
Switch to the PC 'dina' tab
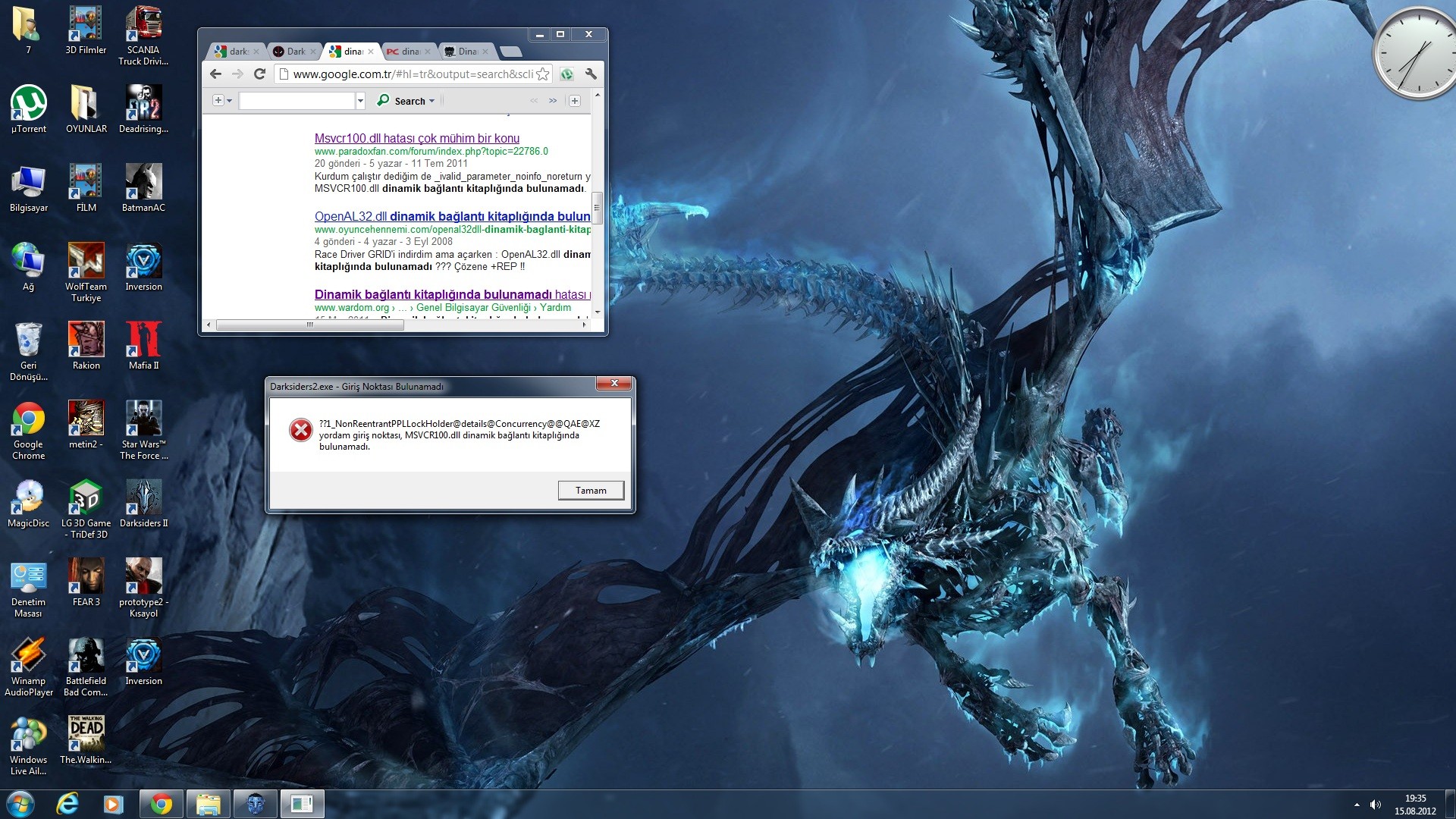[407, 52]
